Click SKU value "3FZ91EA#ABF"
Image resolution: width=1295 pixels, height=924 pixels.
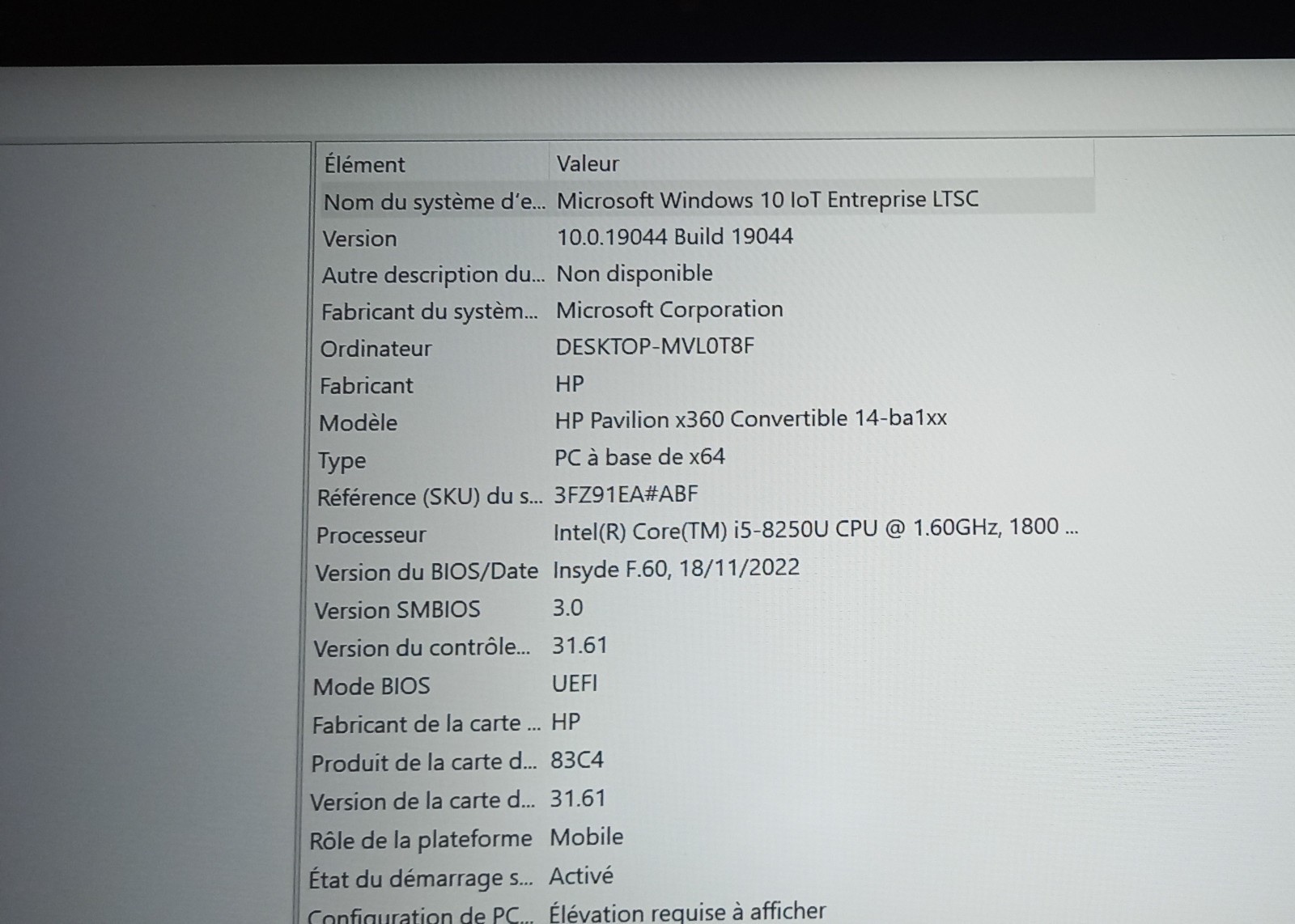tap(626, 494)
